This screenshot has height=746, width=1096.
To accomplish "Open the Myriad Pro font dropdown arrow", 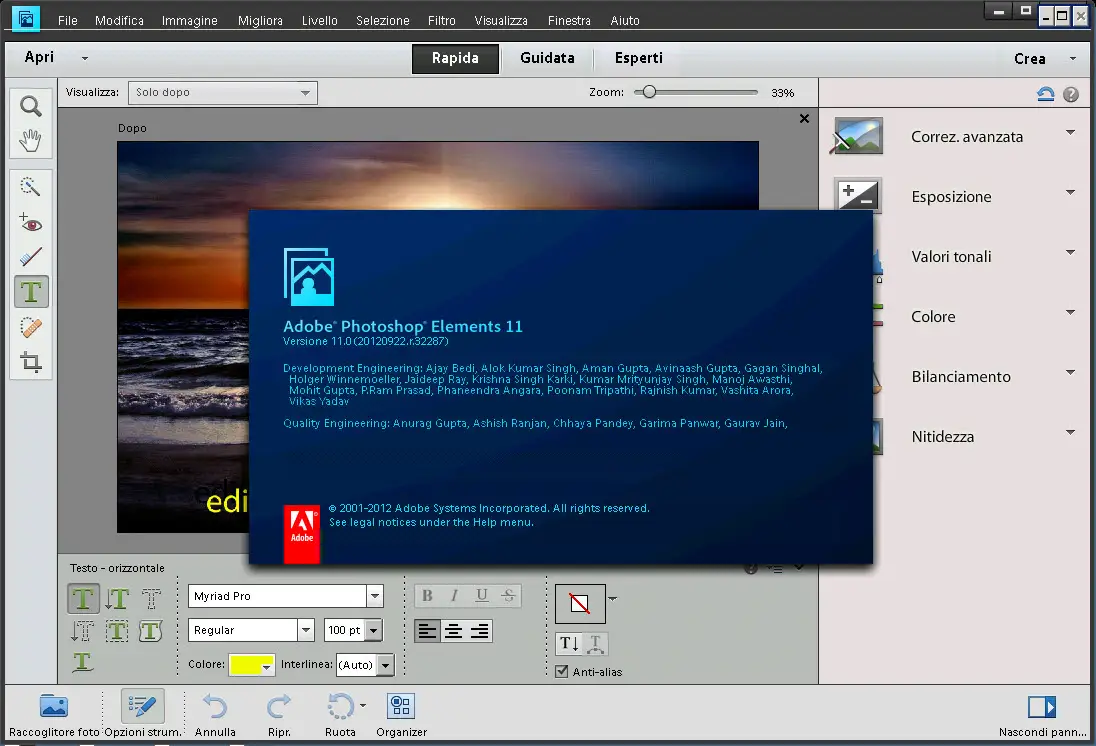I will (x=375, y=596).
